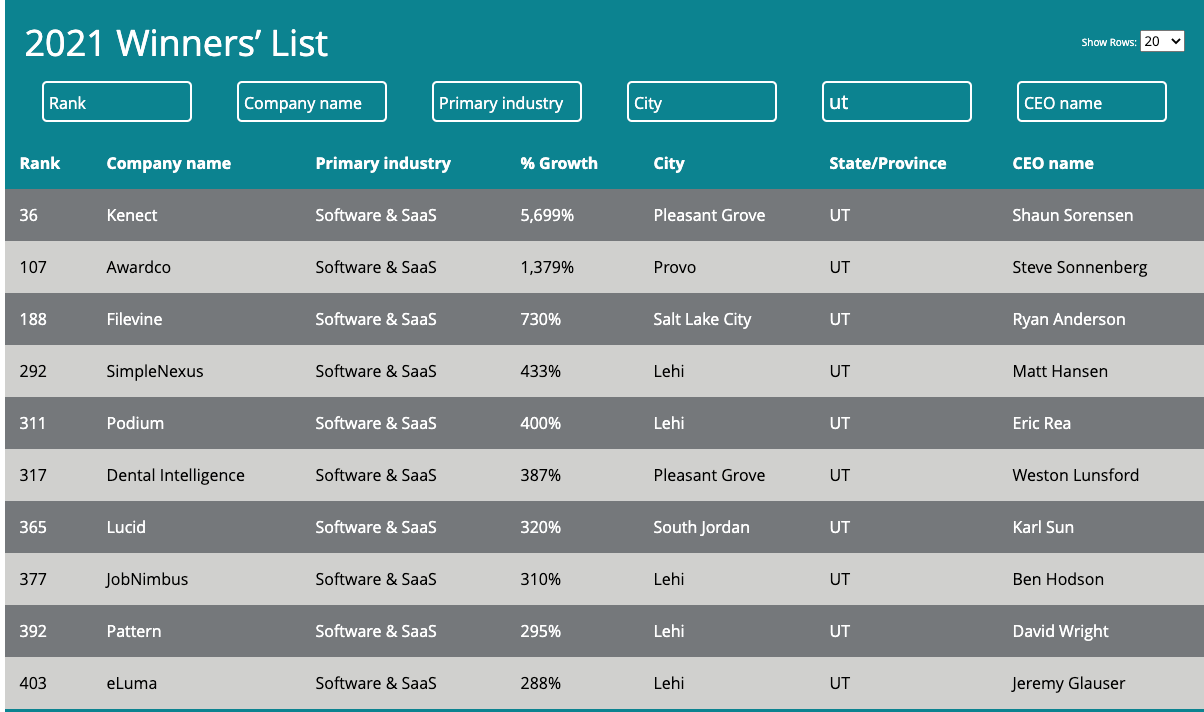Click rank 392 in the table
The image size is (1204, 712).
coord(33,631)
